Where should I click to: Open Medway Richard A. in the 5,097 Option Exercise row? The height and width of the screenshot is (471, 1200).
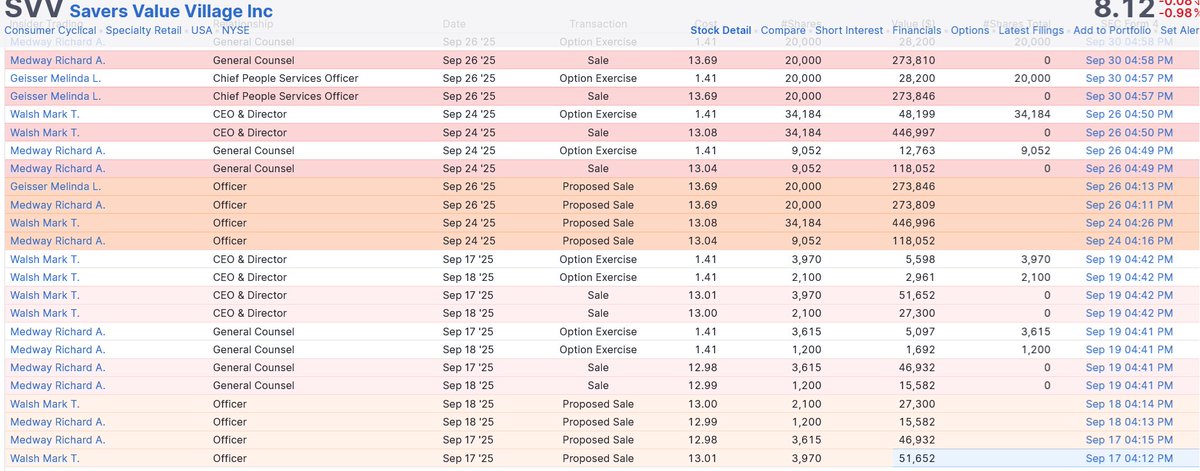point(57,331)
